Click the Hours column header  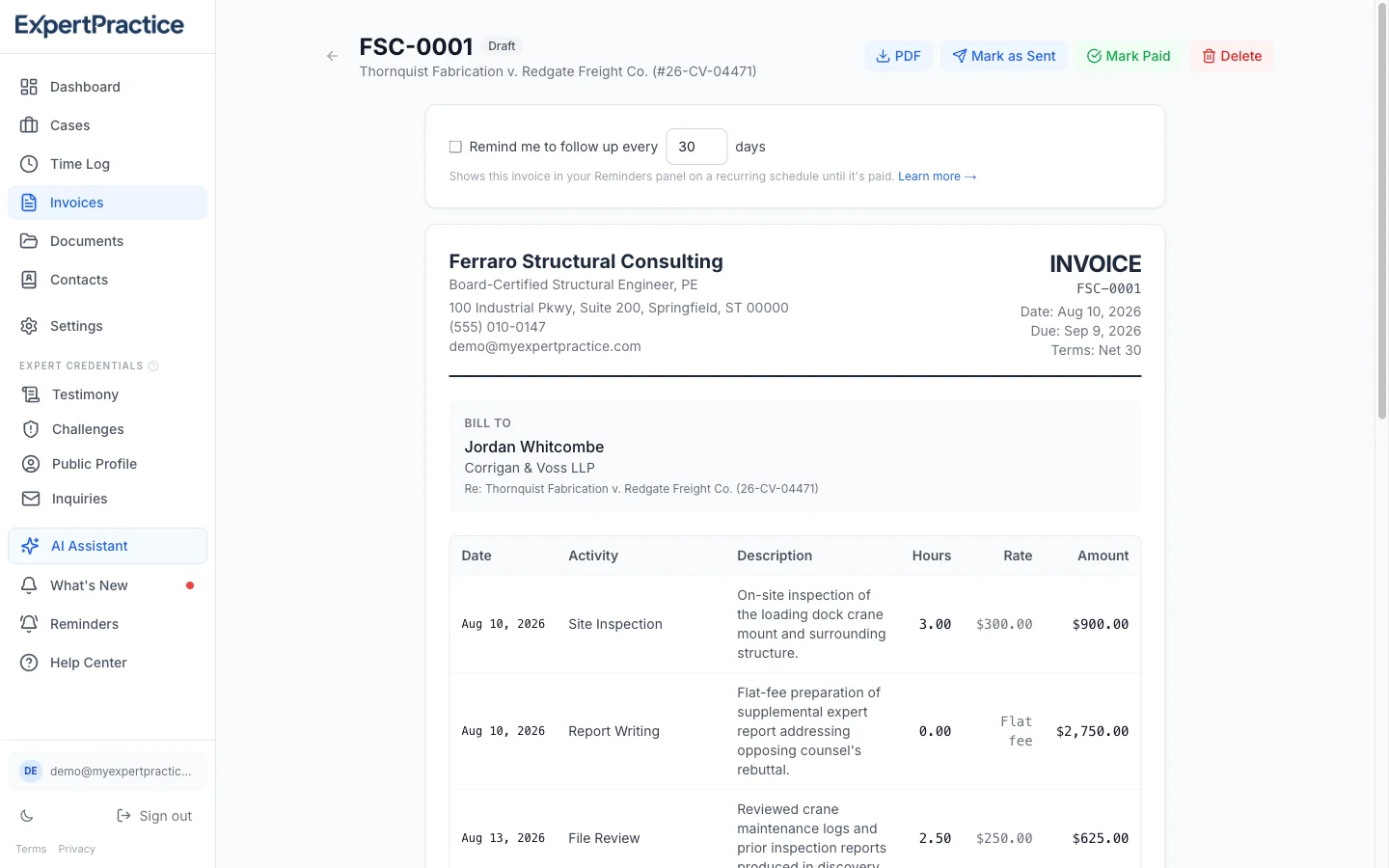tap(932, 556)
